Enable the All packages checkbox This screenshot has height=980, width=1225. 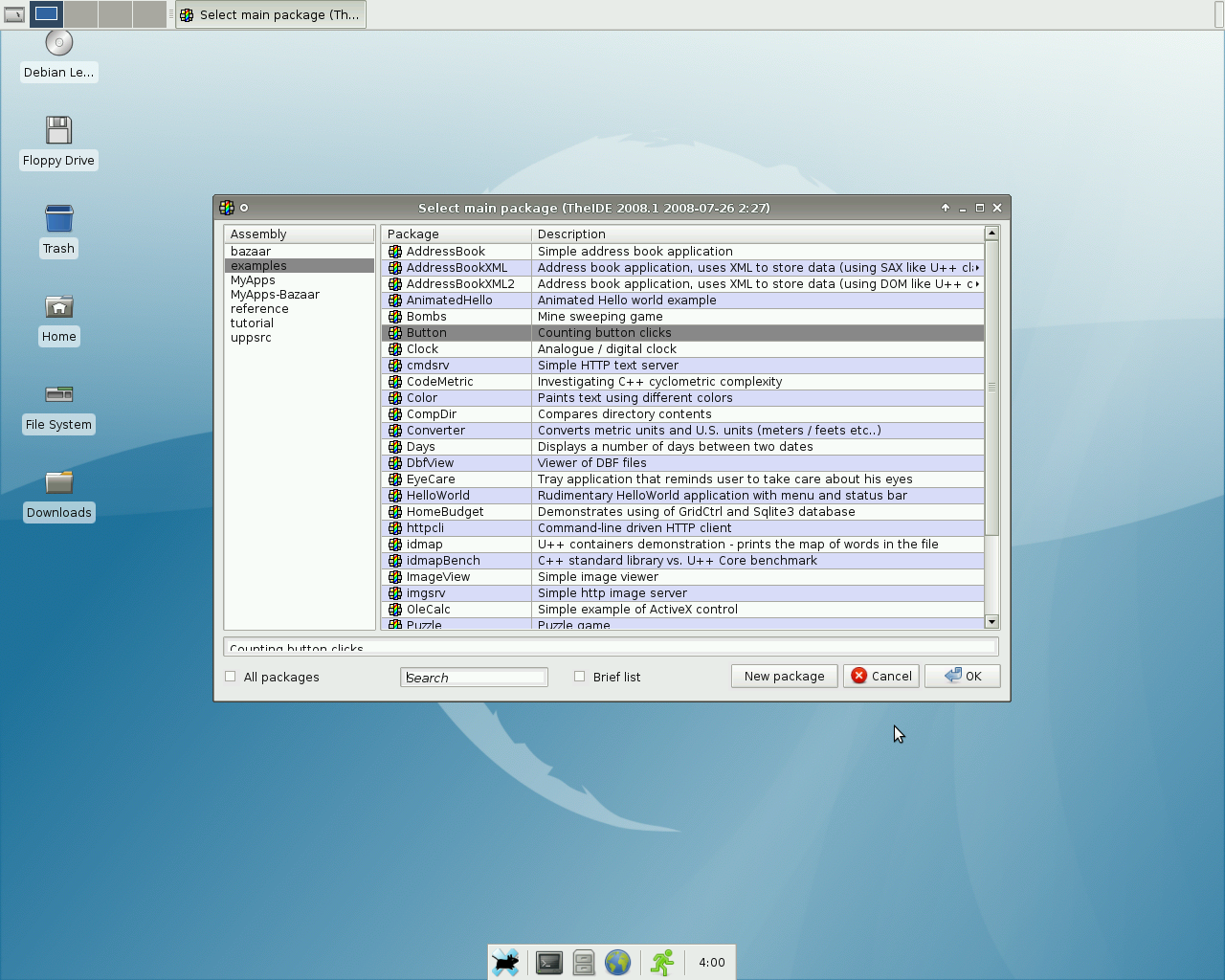(231, 677)
